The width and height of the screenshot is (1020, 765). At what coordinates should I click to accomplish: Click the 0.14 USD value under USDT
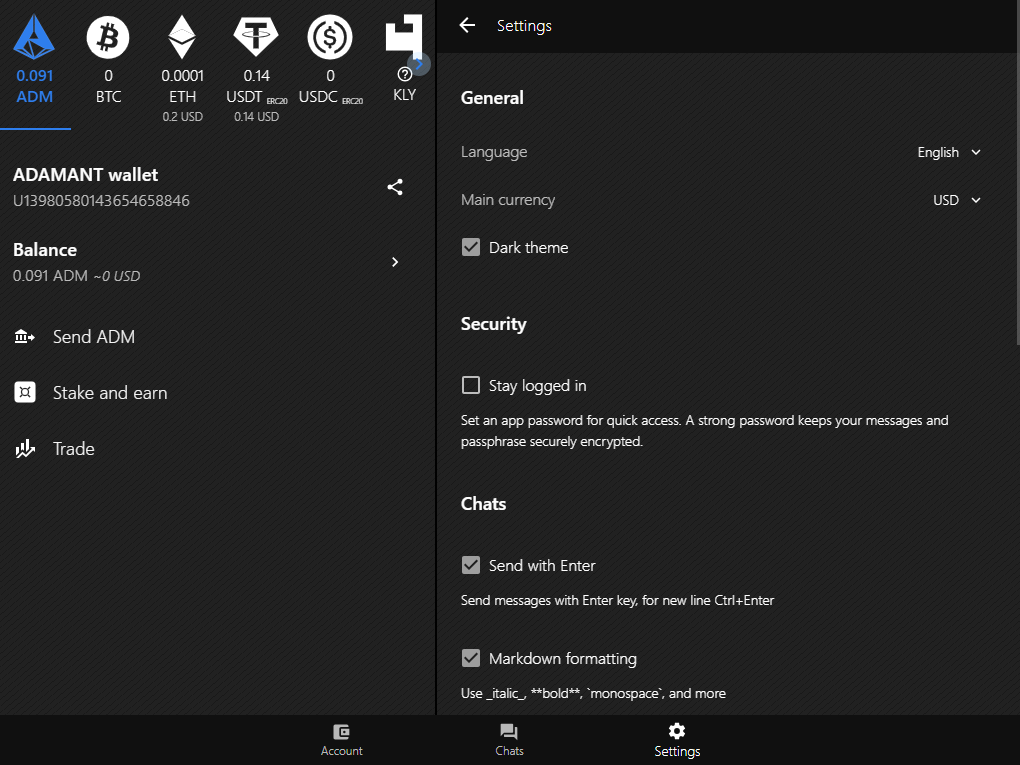256,117
